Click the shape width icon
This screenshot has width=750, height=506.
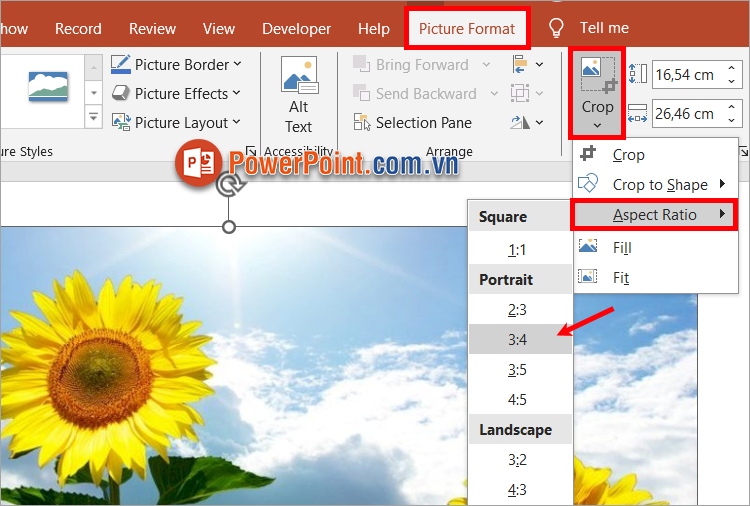tap(638, 113)
